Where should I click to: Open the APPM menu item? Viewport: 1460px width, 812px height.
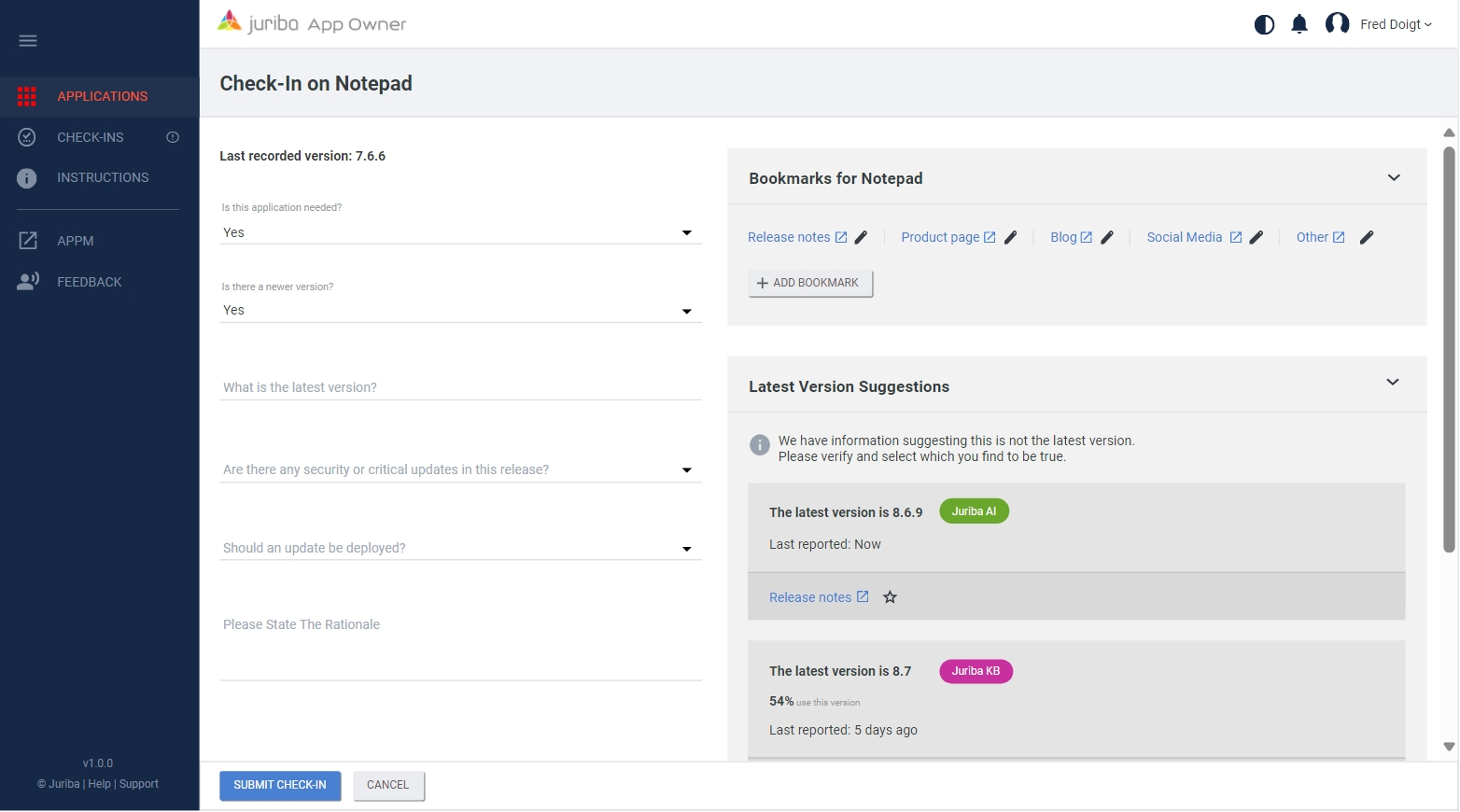[x=100, y=241]
